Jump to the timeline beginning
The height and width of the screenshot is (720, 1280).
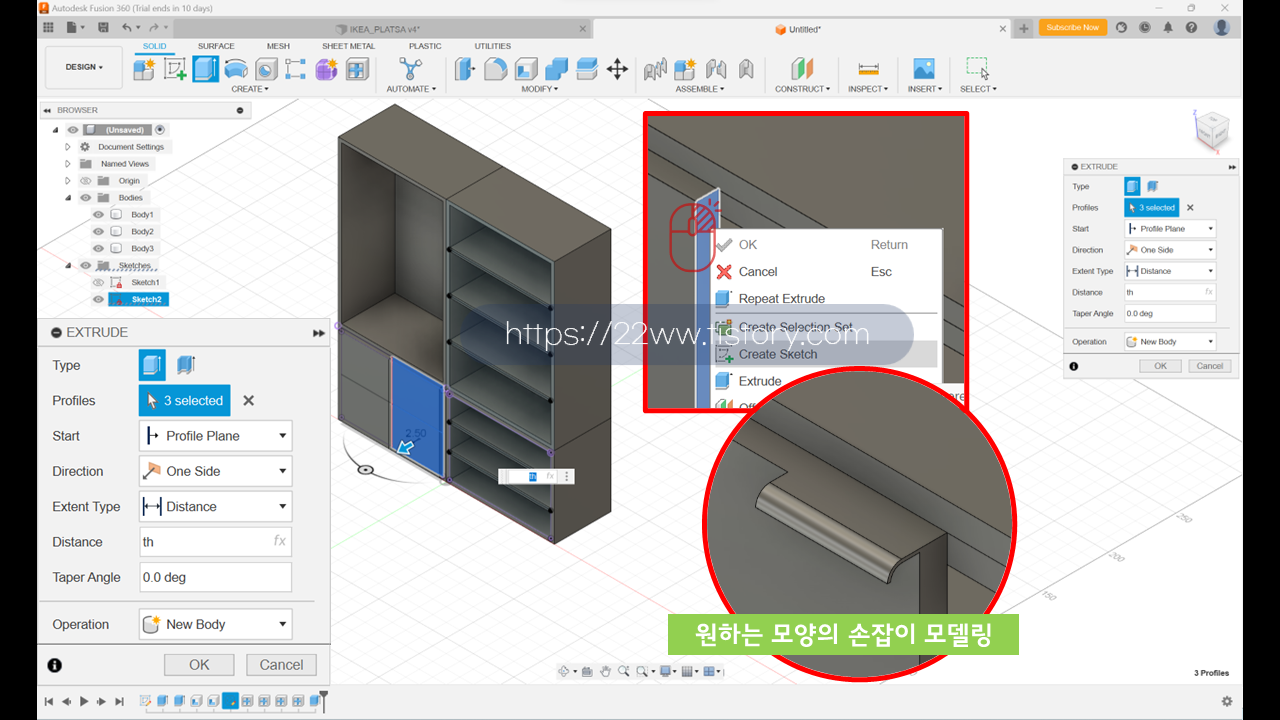point(48,702)
